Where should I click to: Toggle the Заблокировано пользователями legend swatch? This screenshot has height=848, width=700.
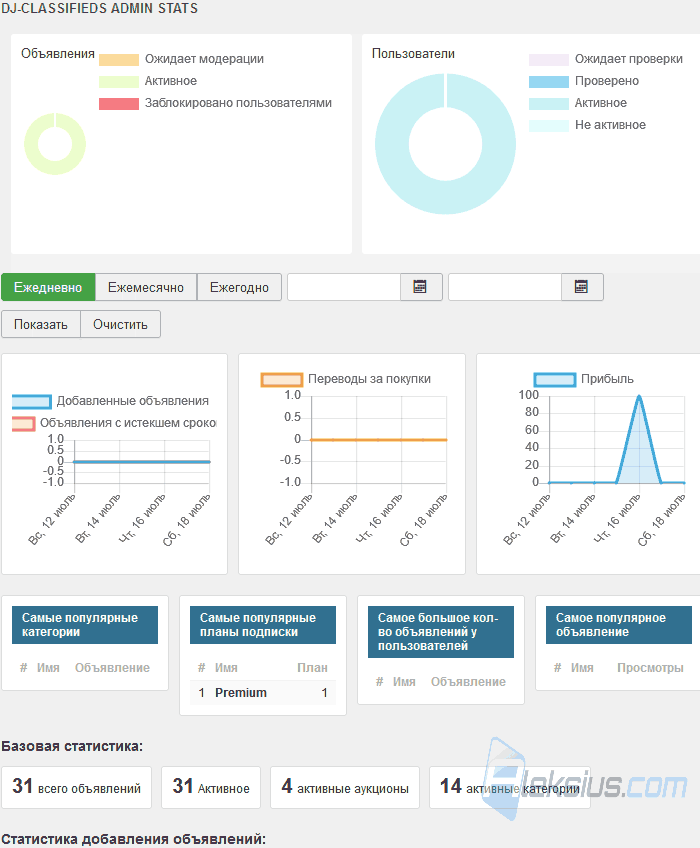point(119,104)
